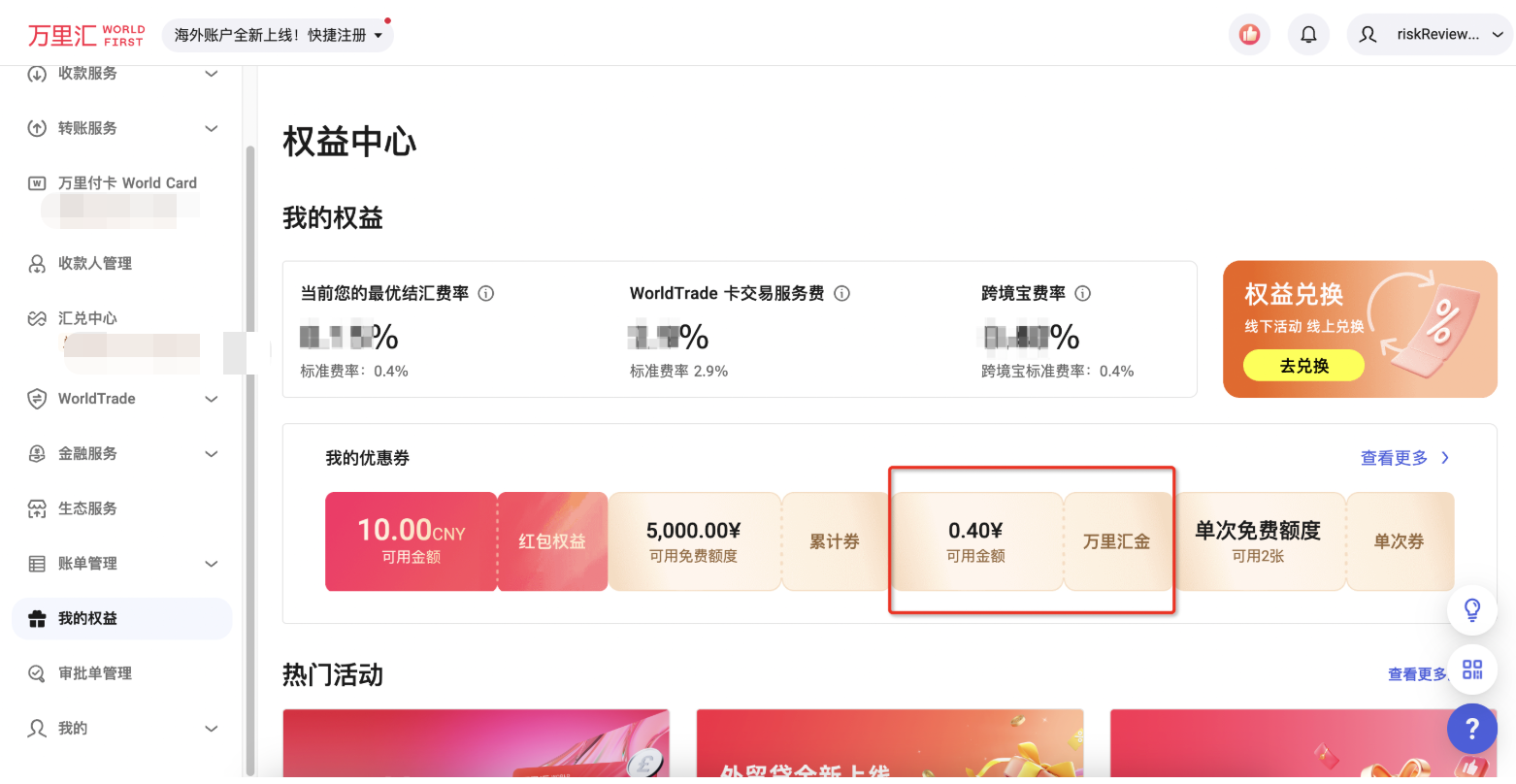Click the arrow next to coupon 查看更多

1445,458
